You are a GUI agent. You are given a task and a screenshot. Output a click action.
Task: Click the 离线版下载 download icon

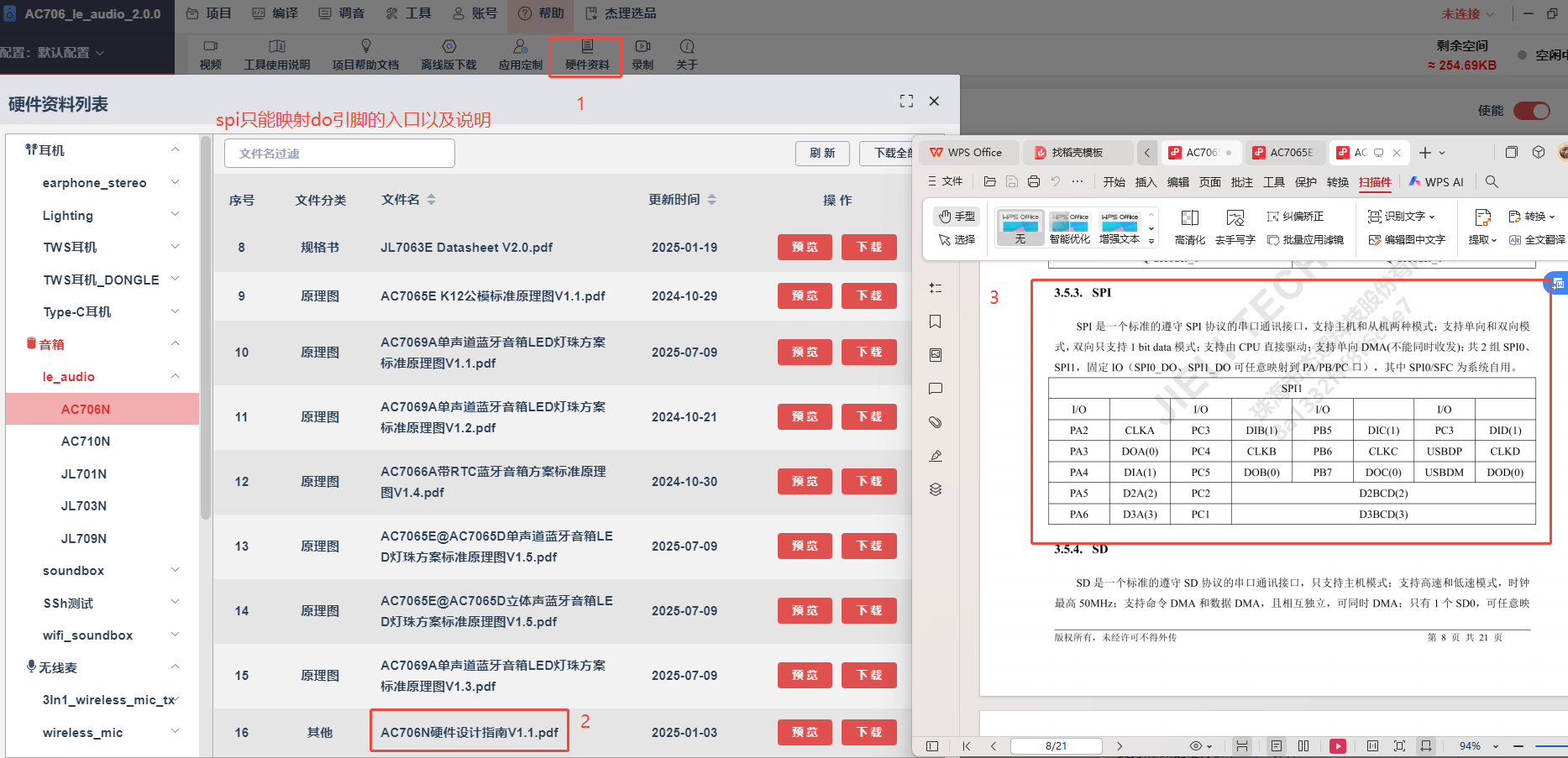(x=448, y=46)
